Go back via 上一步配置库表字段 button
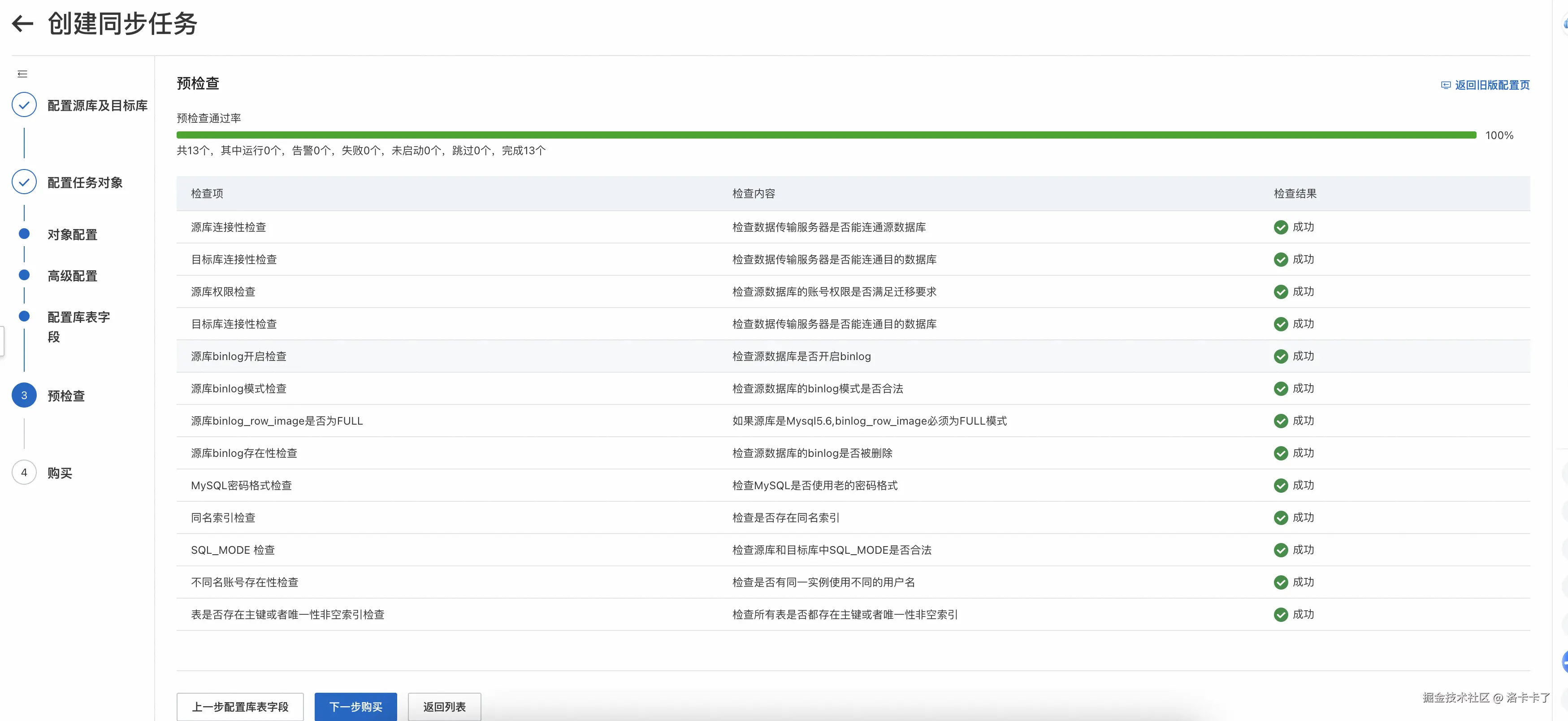 click(x=240, y=706)
